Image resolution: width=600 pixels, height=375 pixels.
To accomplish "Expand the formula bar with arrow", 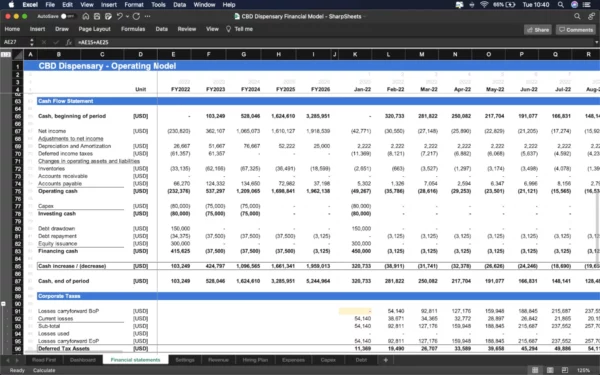I will [596, 42].
